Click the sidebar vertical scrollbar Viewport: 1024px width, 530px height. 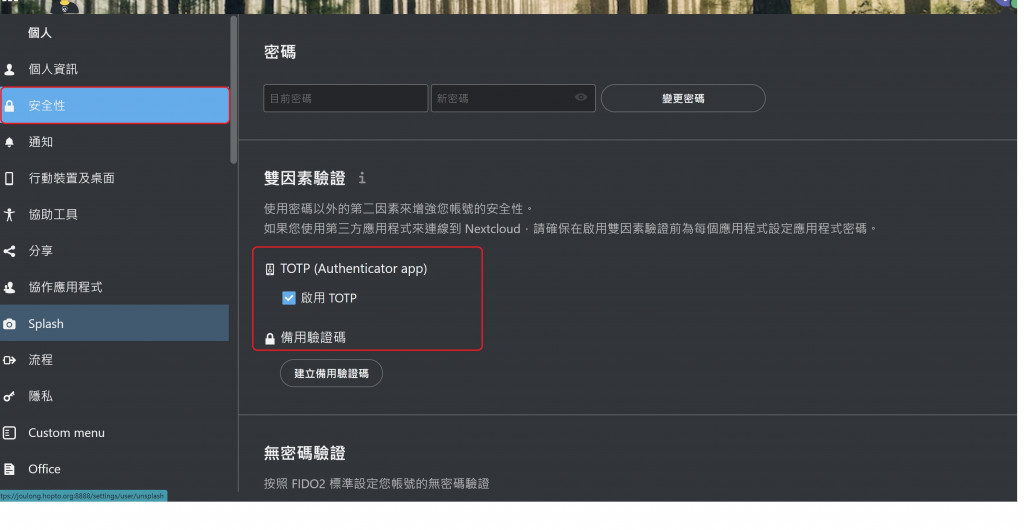point(234,90)
